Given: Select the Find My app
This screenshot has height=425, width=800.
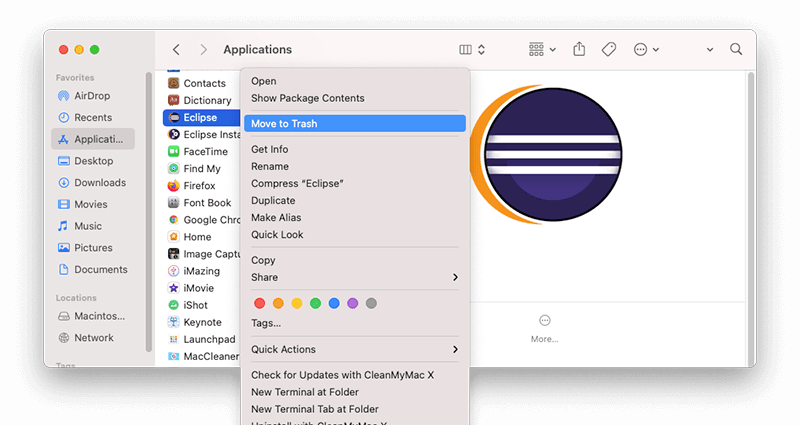Looking at the screenshot, I should click(x=202, y=168).
